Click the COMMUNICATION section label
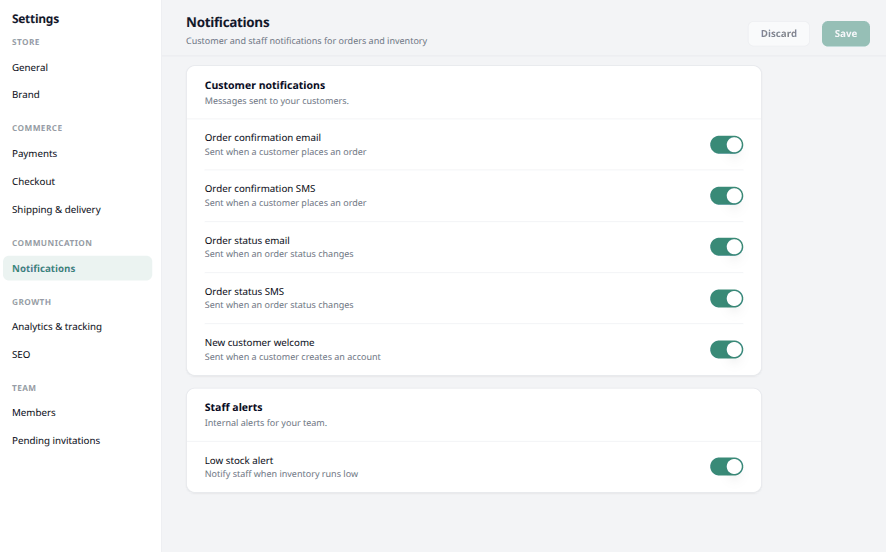Screen dimensions: 886x552 point(52,243)
